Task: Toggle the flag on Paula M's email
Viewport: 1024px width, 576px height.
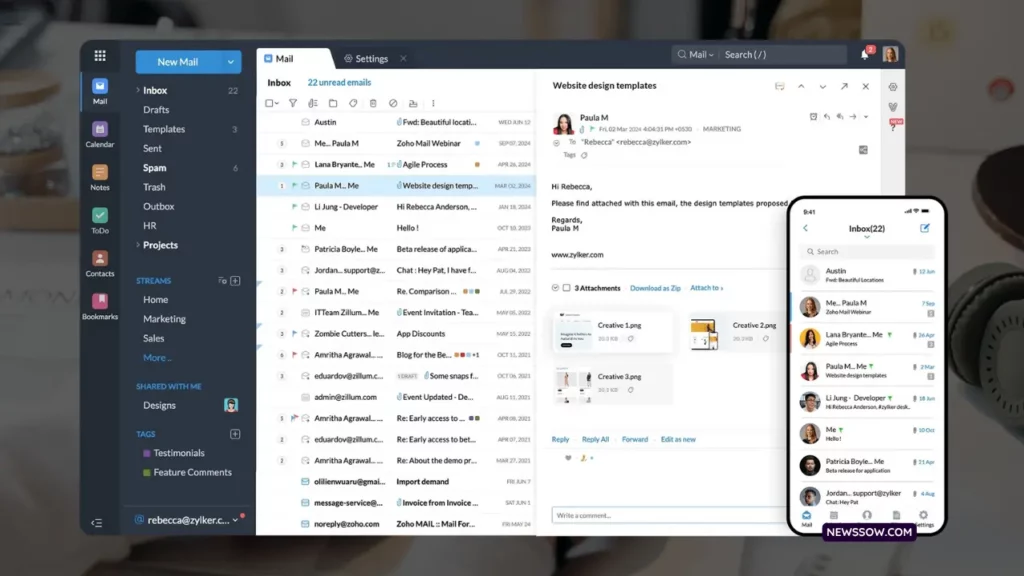Action: click(293, 185)
